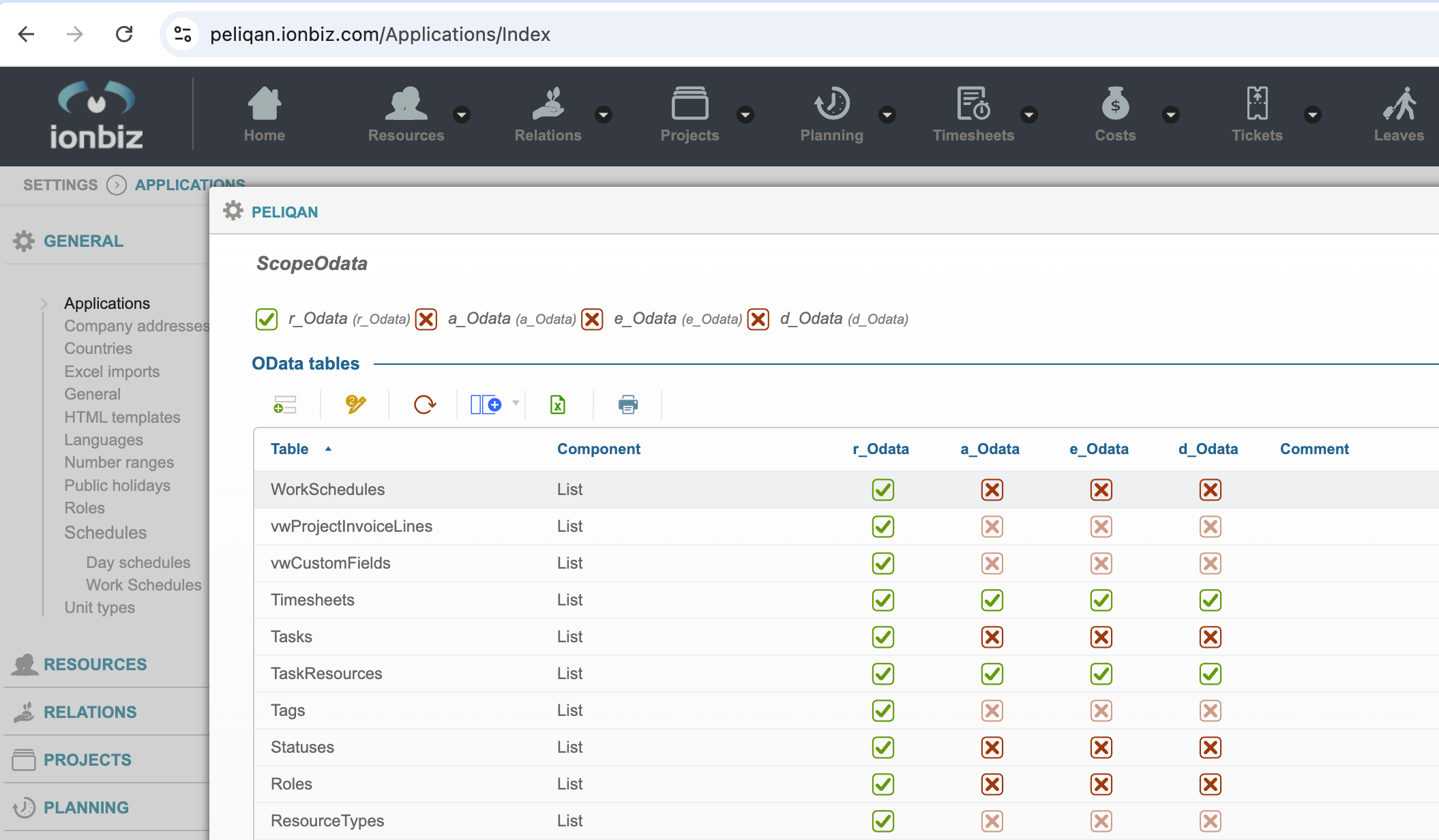Open Company addresses settings link
1439x840 pixels.
pos(136,326)
